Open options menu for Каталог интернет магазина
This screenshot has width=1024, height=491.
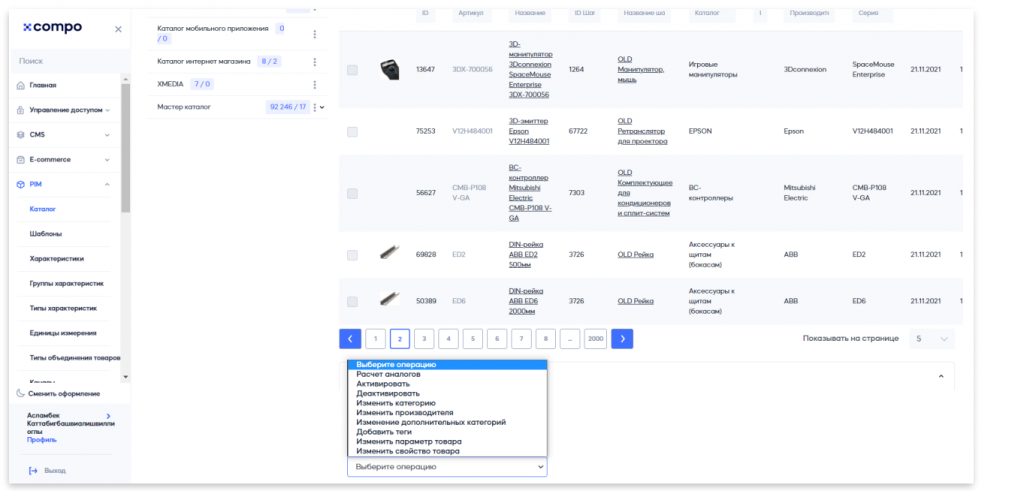[314, 62]
